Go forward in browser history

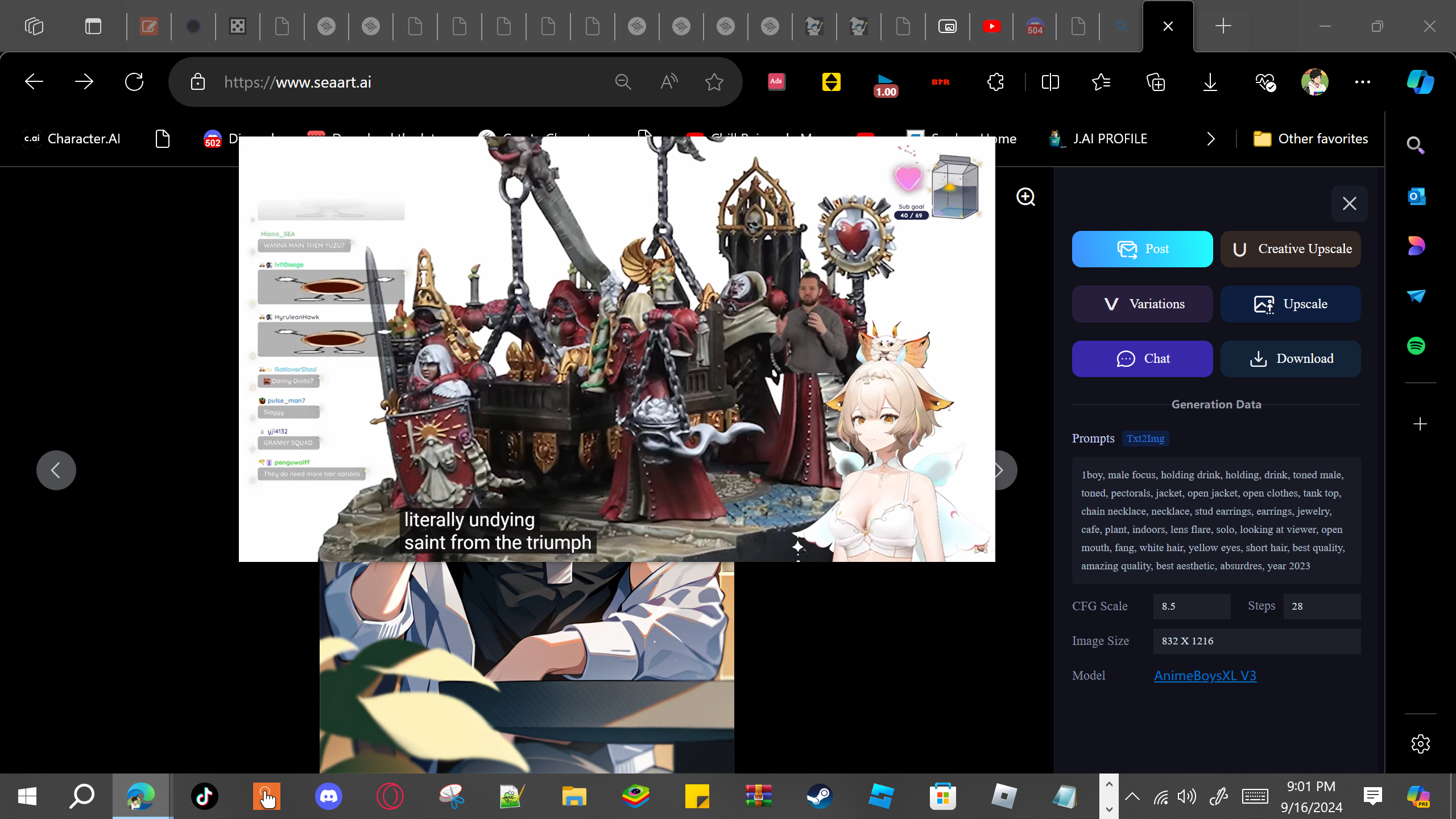pos(84,82)
